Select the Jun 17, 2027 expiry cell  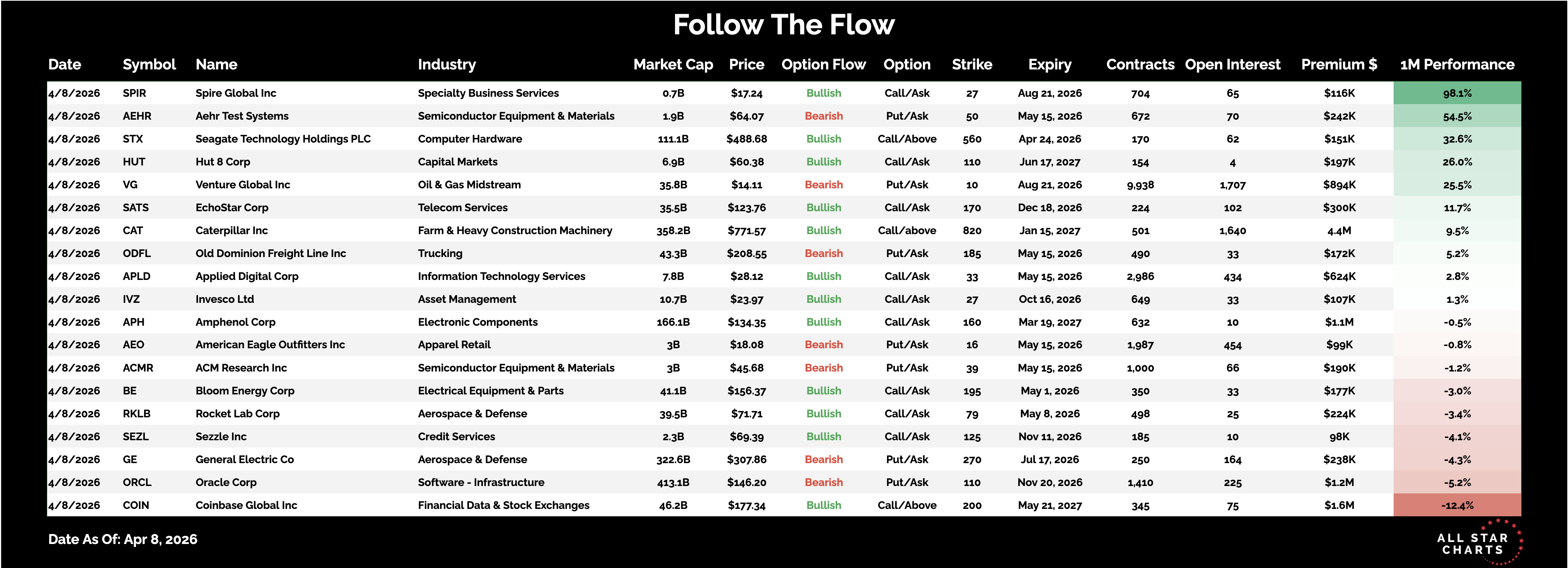tap(1049, 162)
